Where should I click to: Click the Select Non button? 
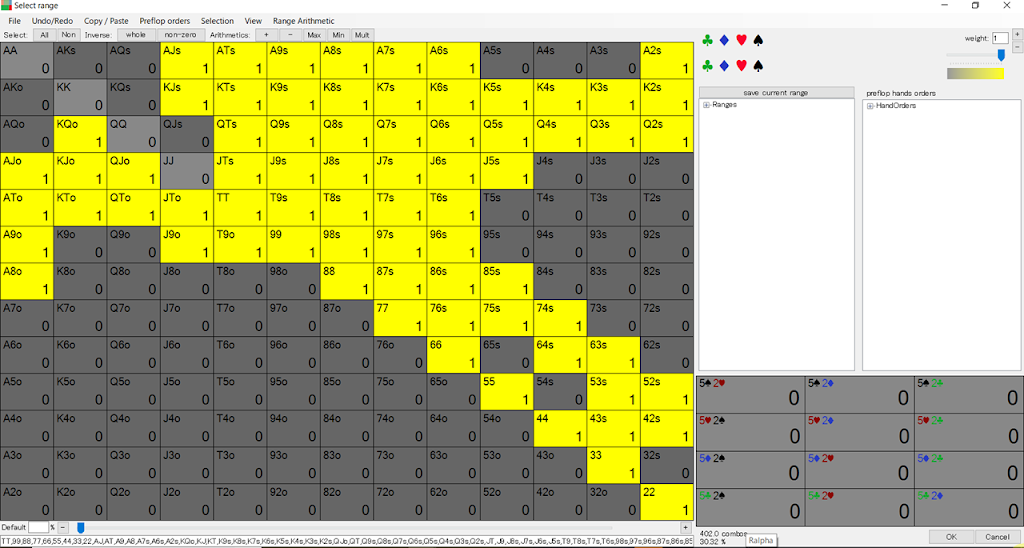(x=68, y=35)
